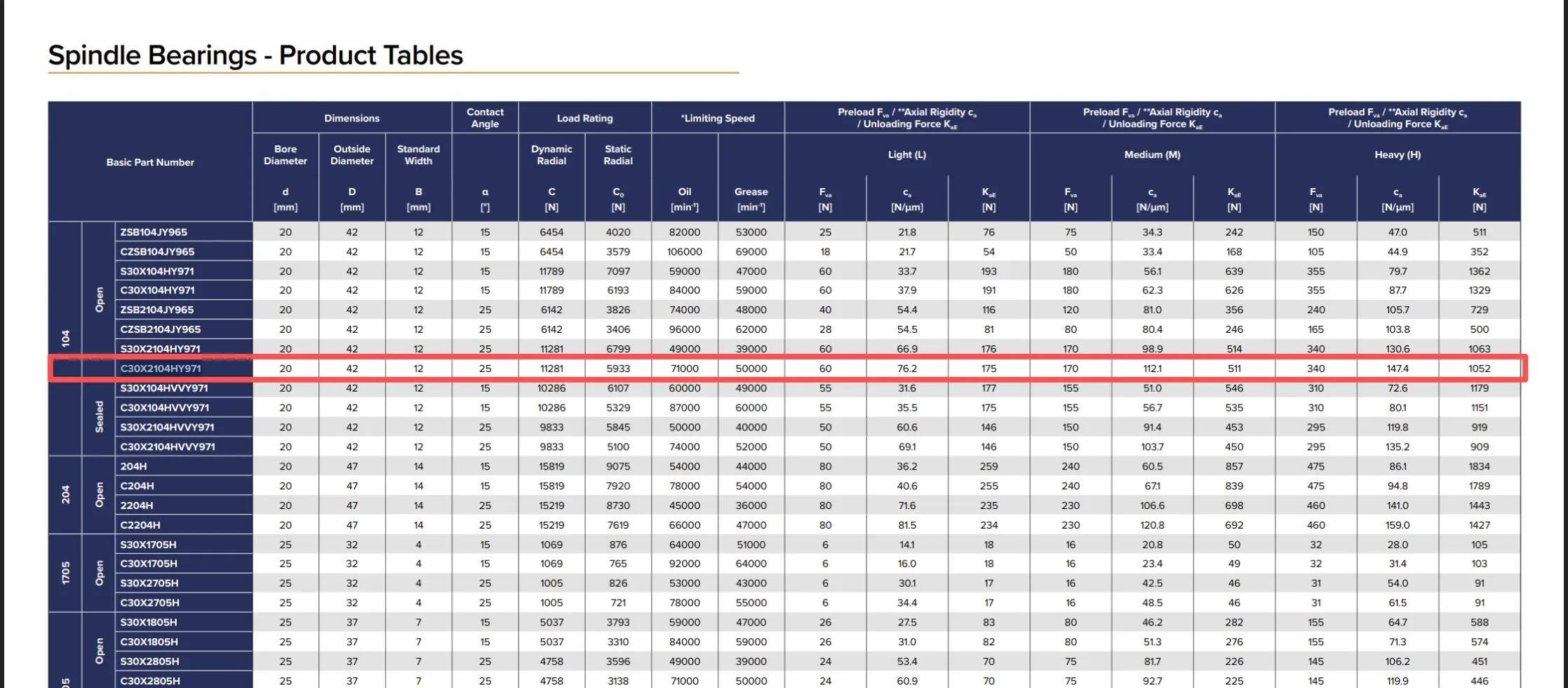Click the Dynamic Radial load header
This screenshot has height=688, width=1568.
pos(552,155)
